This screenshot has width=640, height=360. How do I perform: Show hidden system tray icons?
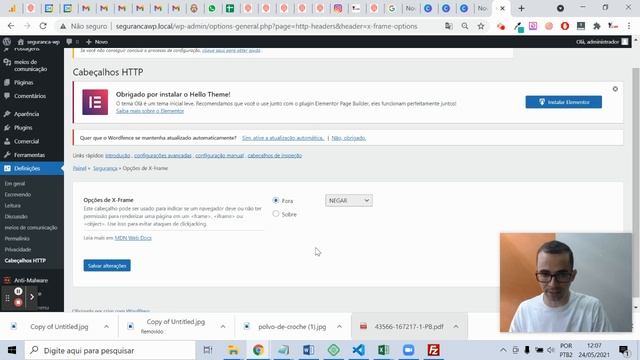pos(503,350)
